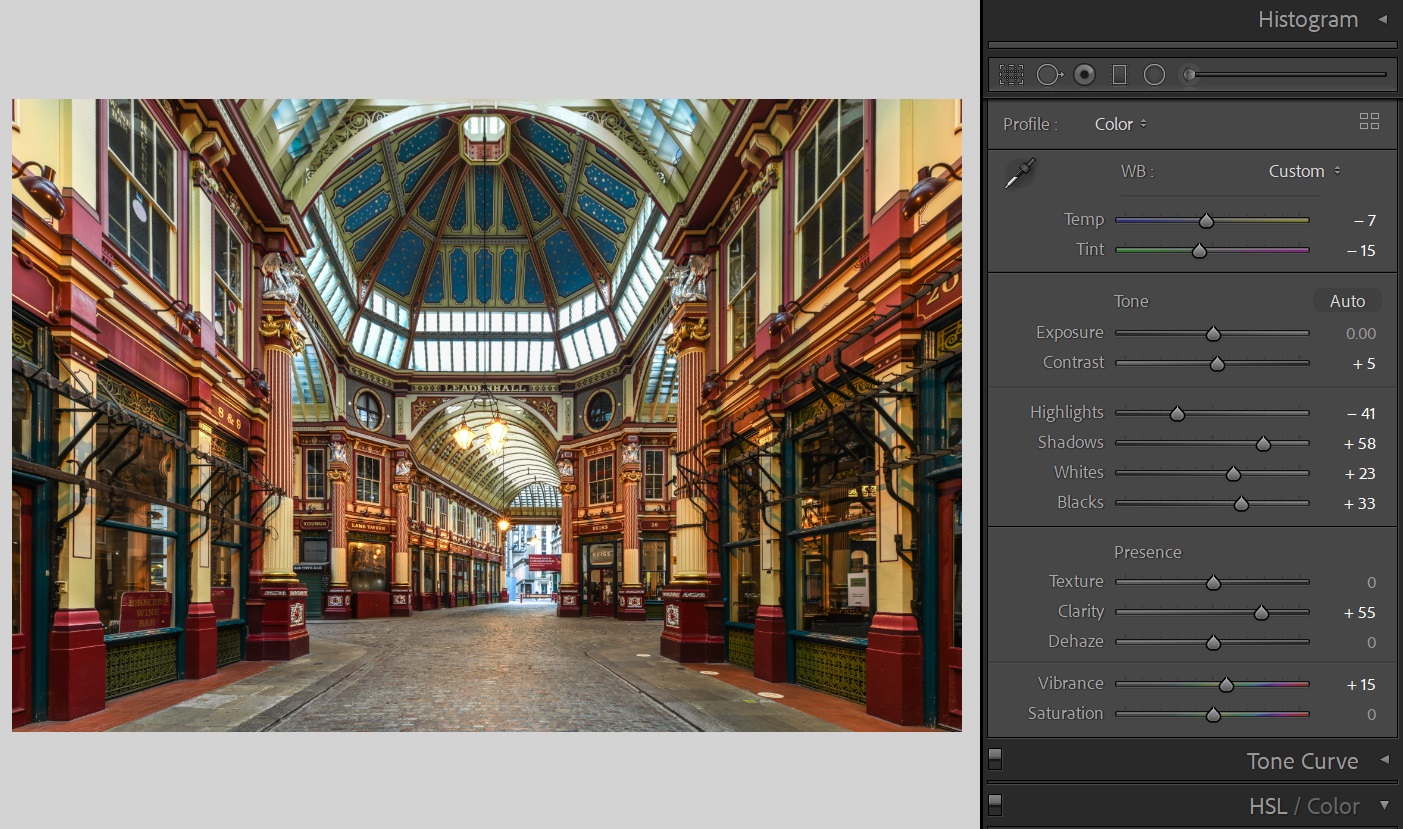Open the Profile Browser grid icon
Image resolution: width=1403 pixels, height=829 pixels.
1369,121
